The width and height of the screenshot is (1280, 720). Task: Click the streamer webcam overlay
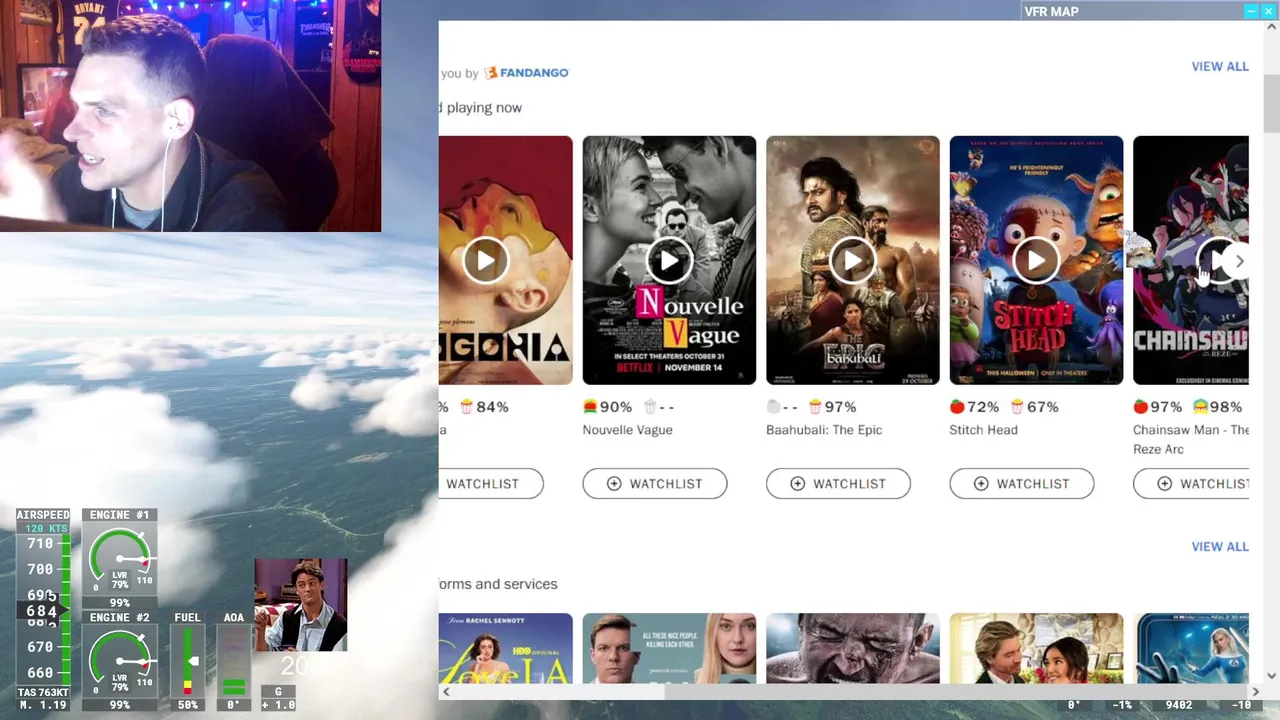coord(190,116)
